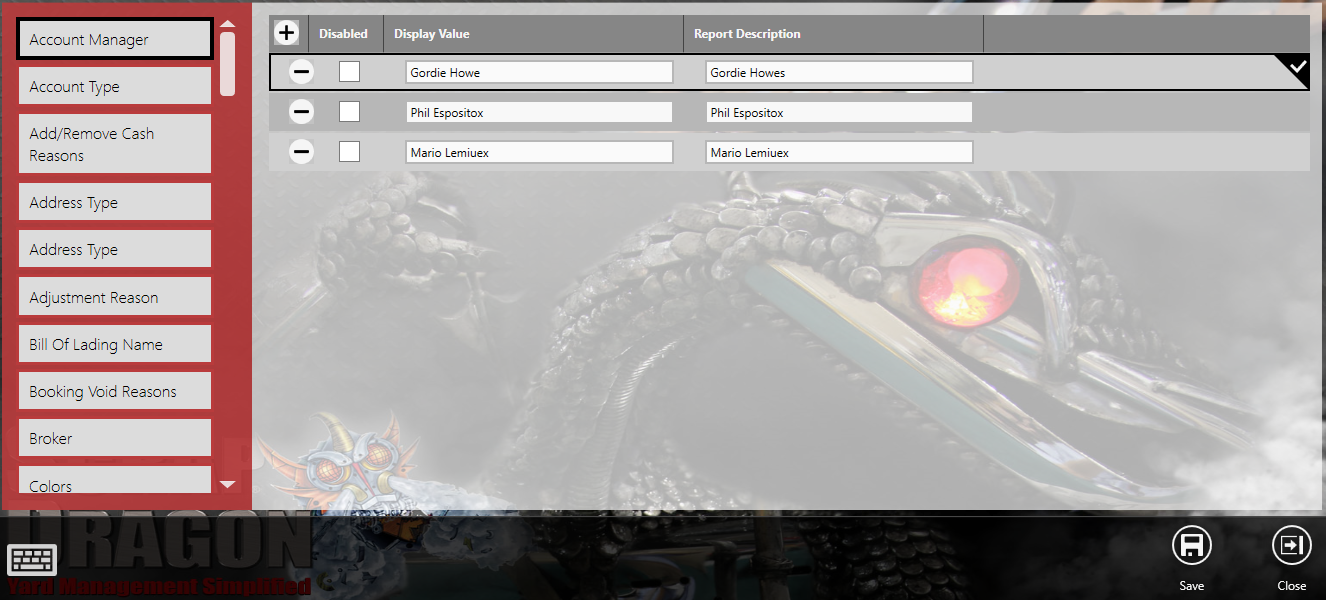
Task: Edit the Mario Lemiuex report description field
Action: point(839,152)
